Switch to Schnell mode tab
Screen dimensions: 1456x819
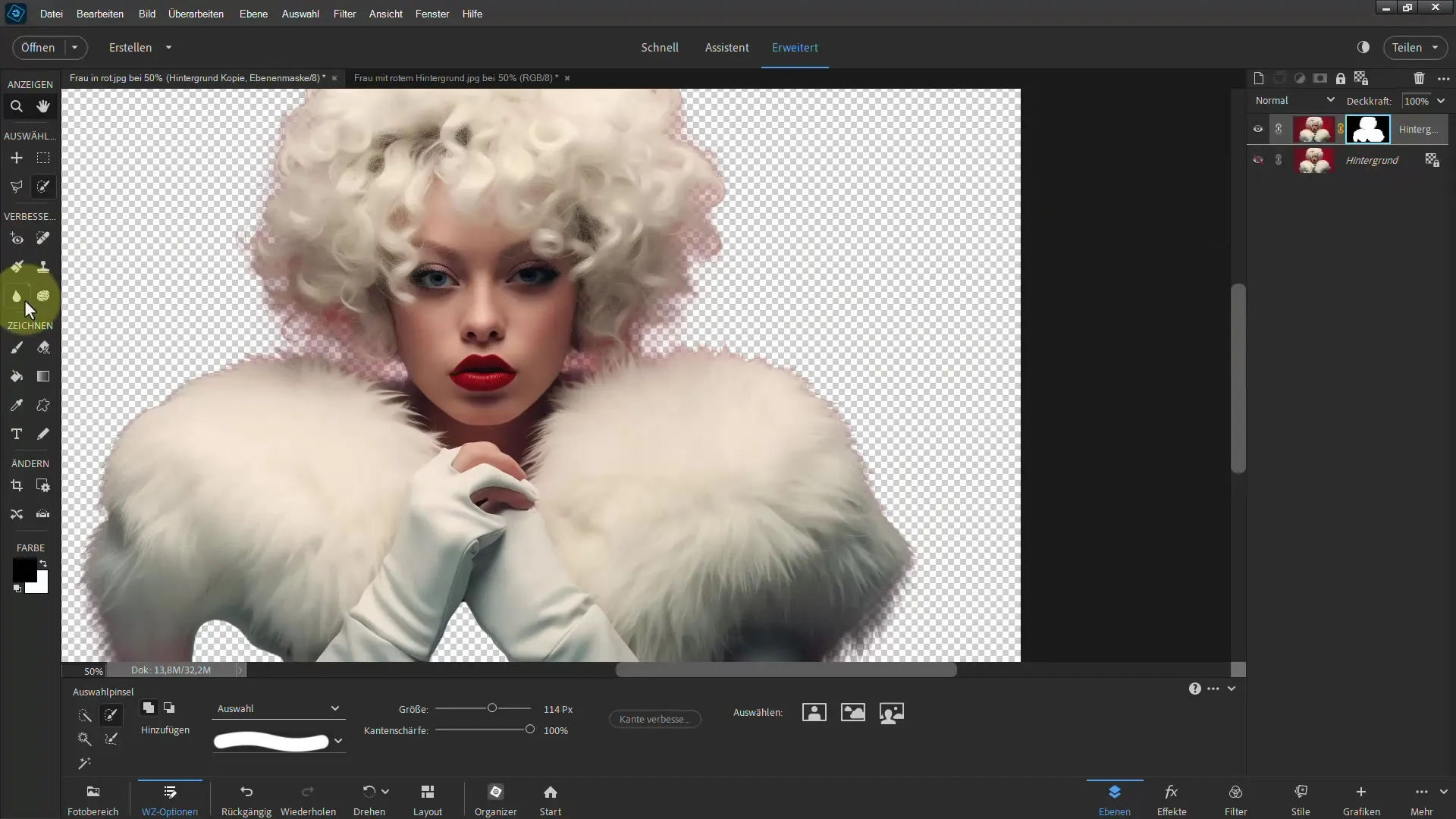coord(660,47)
